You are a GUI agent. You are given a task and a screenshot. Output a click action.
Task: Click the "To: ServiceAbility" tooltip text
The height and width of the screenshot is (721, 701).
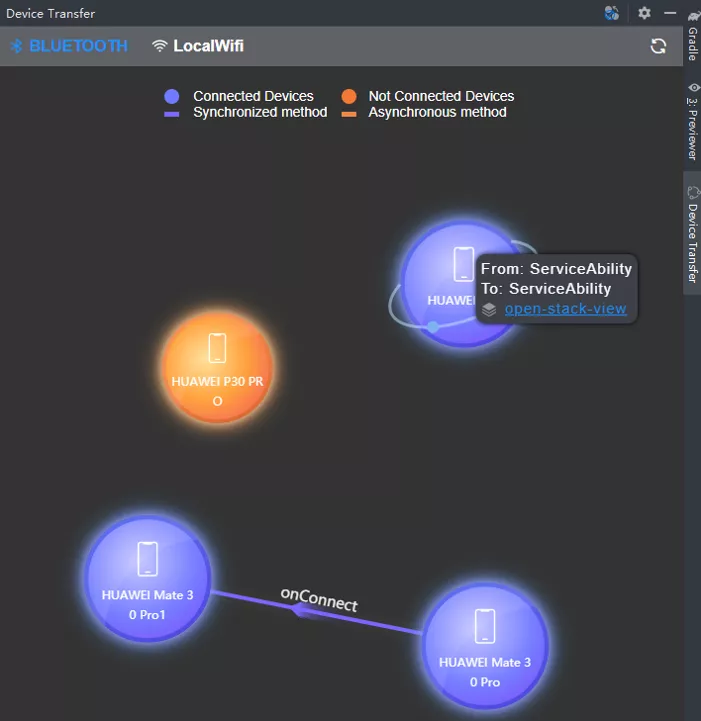546,289
